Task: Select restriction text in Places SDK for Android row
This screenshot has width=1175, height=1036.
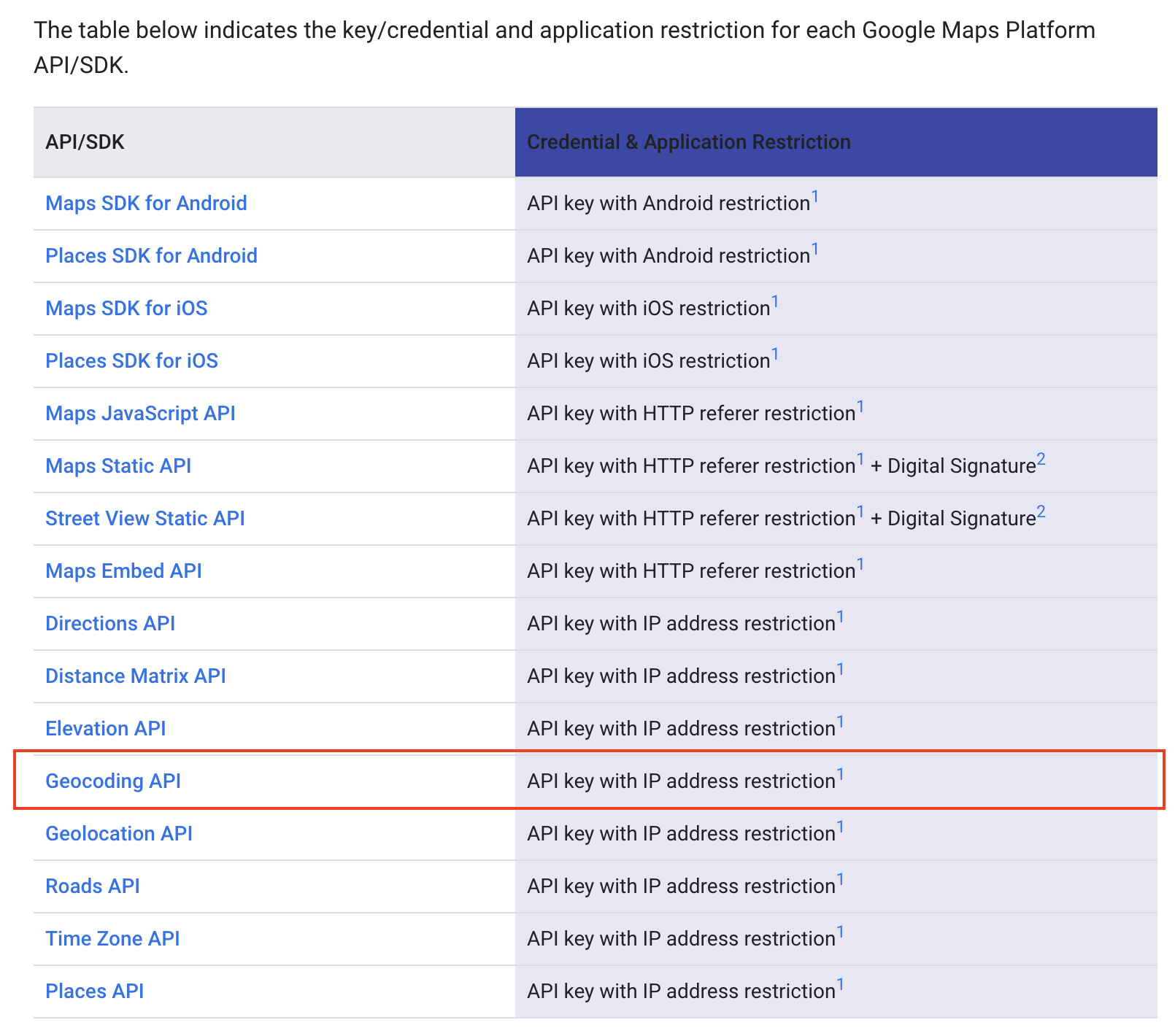Action: pos(669,255)
